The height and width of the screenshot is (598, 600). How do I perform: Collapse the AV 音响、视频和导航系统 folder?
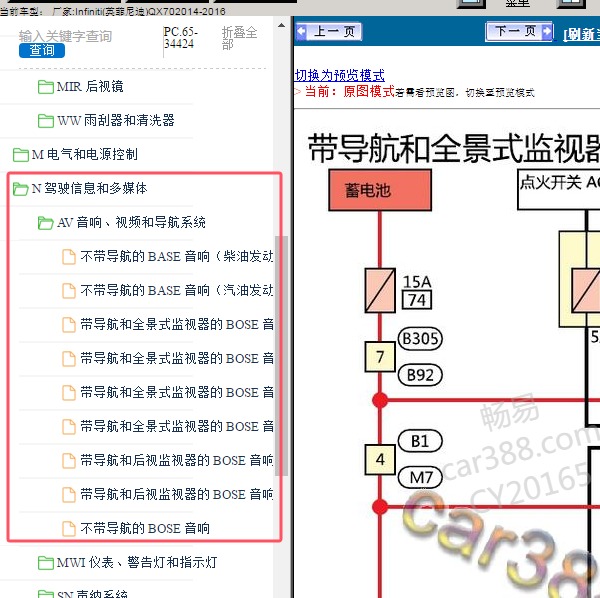click(131, 222)
